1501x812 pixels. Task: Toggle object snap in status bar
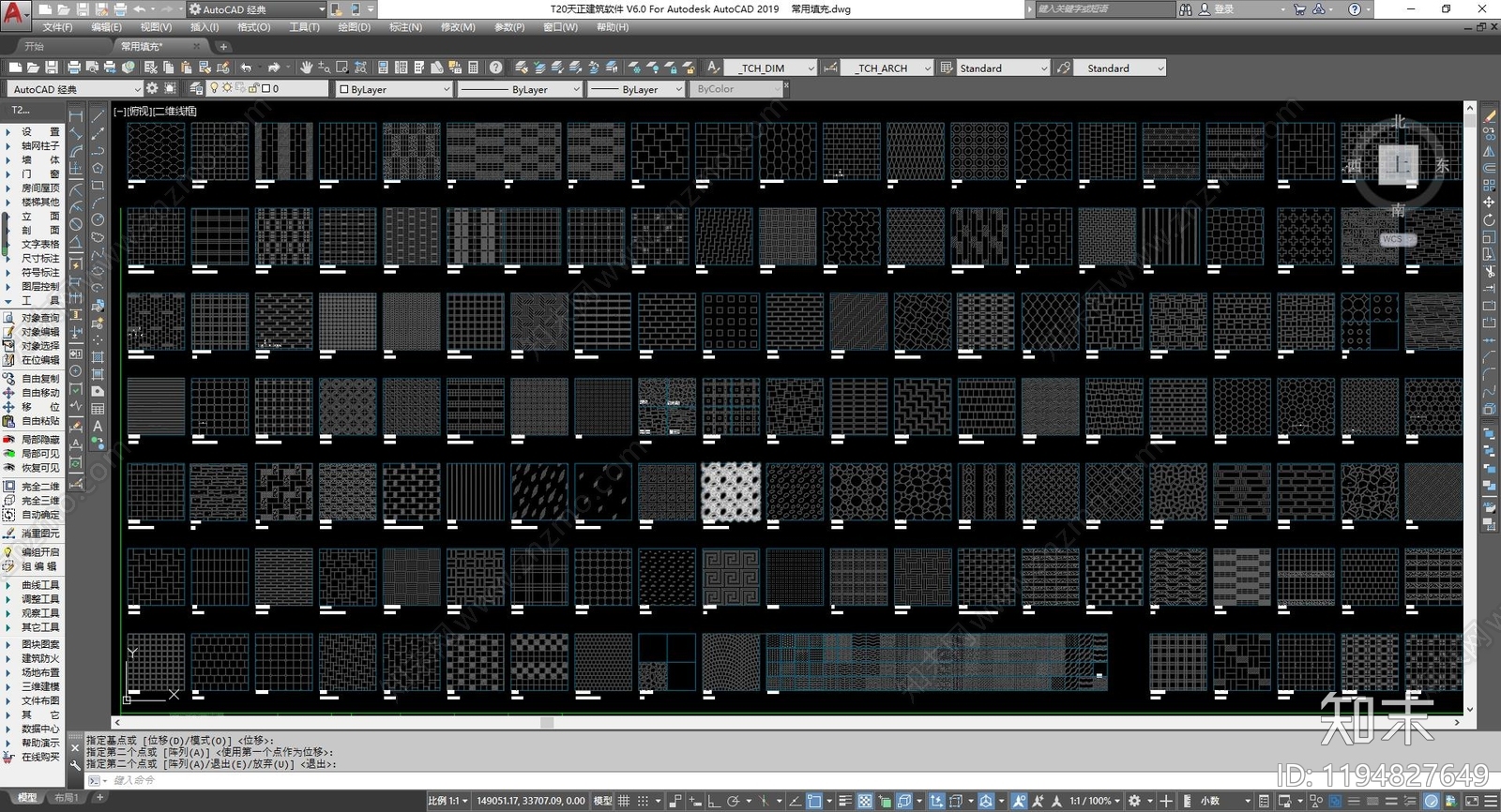point(813,801)
